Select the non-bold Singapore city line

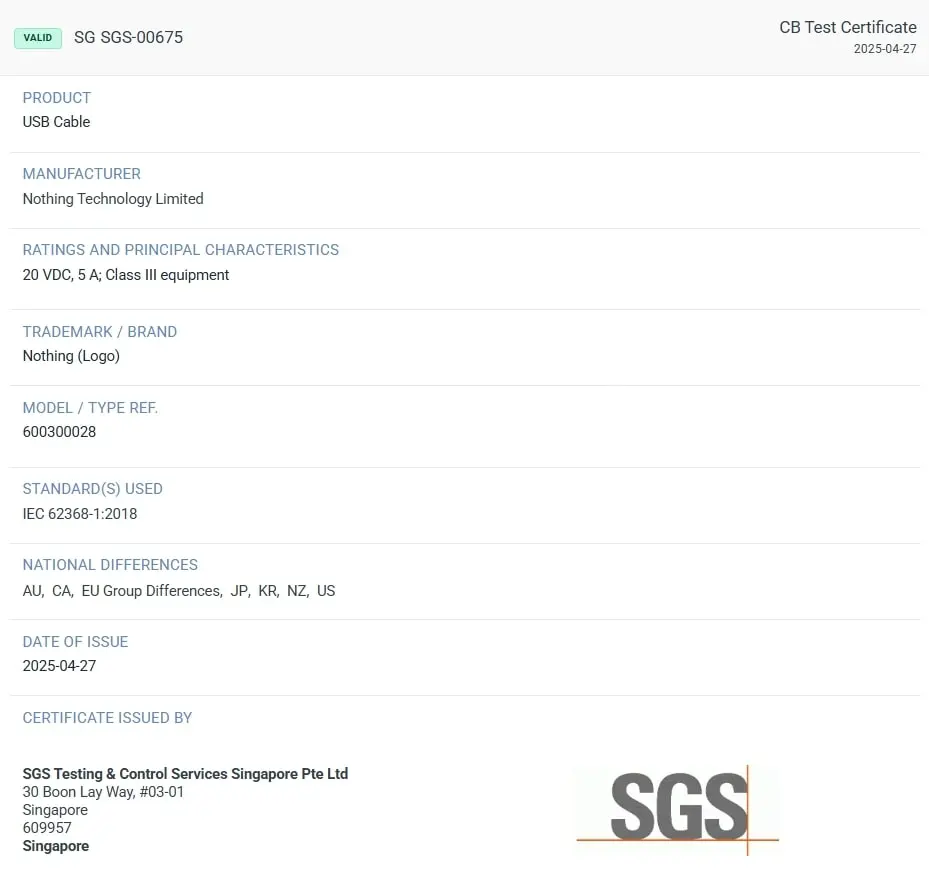[55, 810]
